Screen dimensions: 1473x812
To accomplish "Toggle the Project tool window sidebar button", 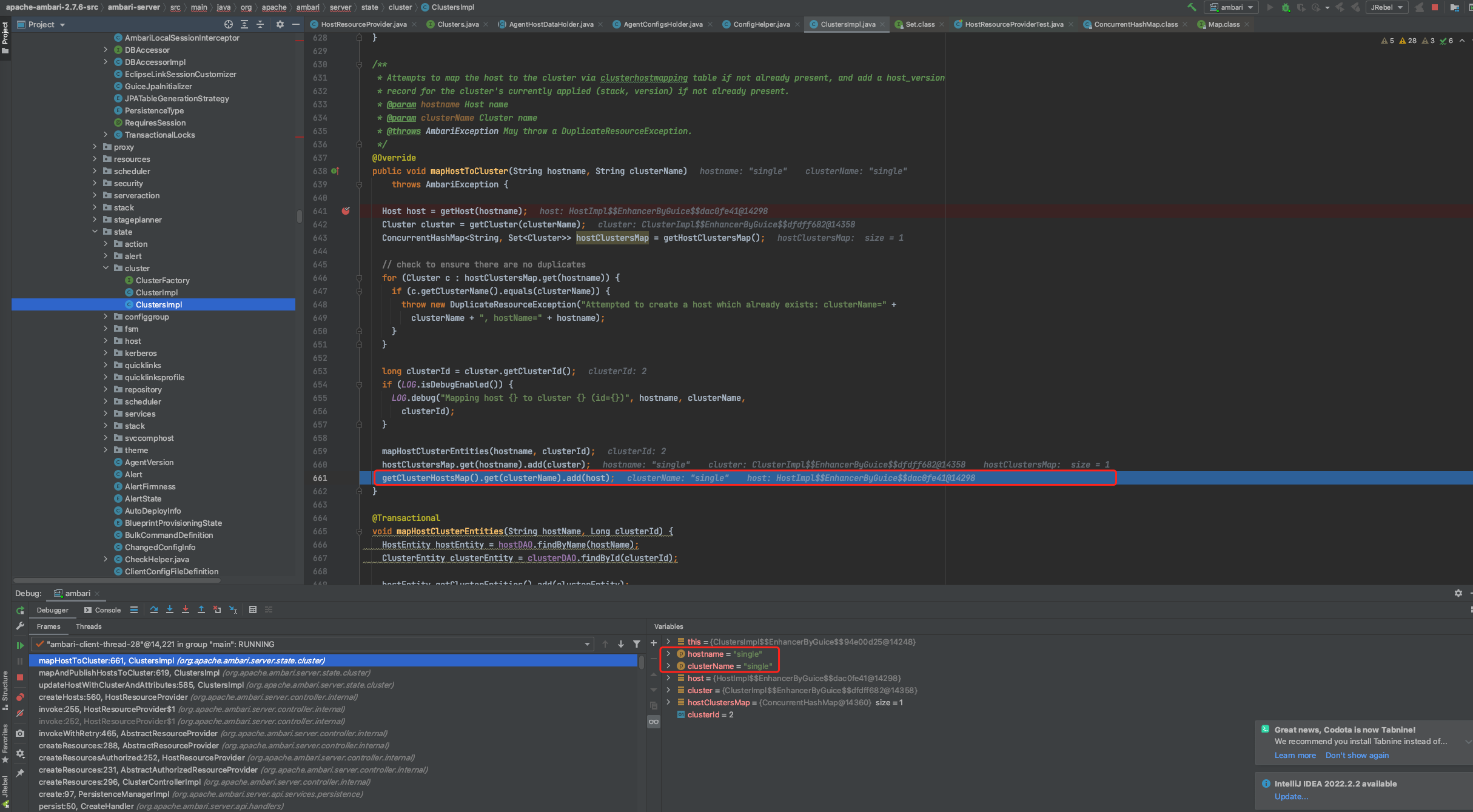I will (x=5, y=38).
